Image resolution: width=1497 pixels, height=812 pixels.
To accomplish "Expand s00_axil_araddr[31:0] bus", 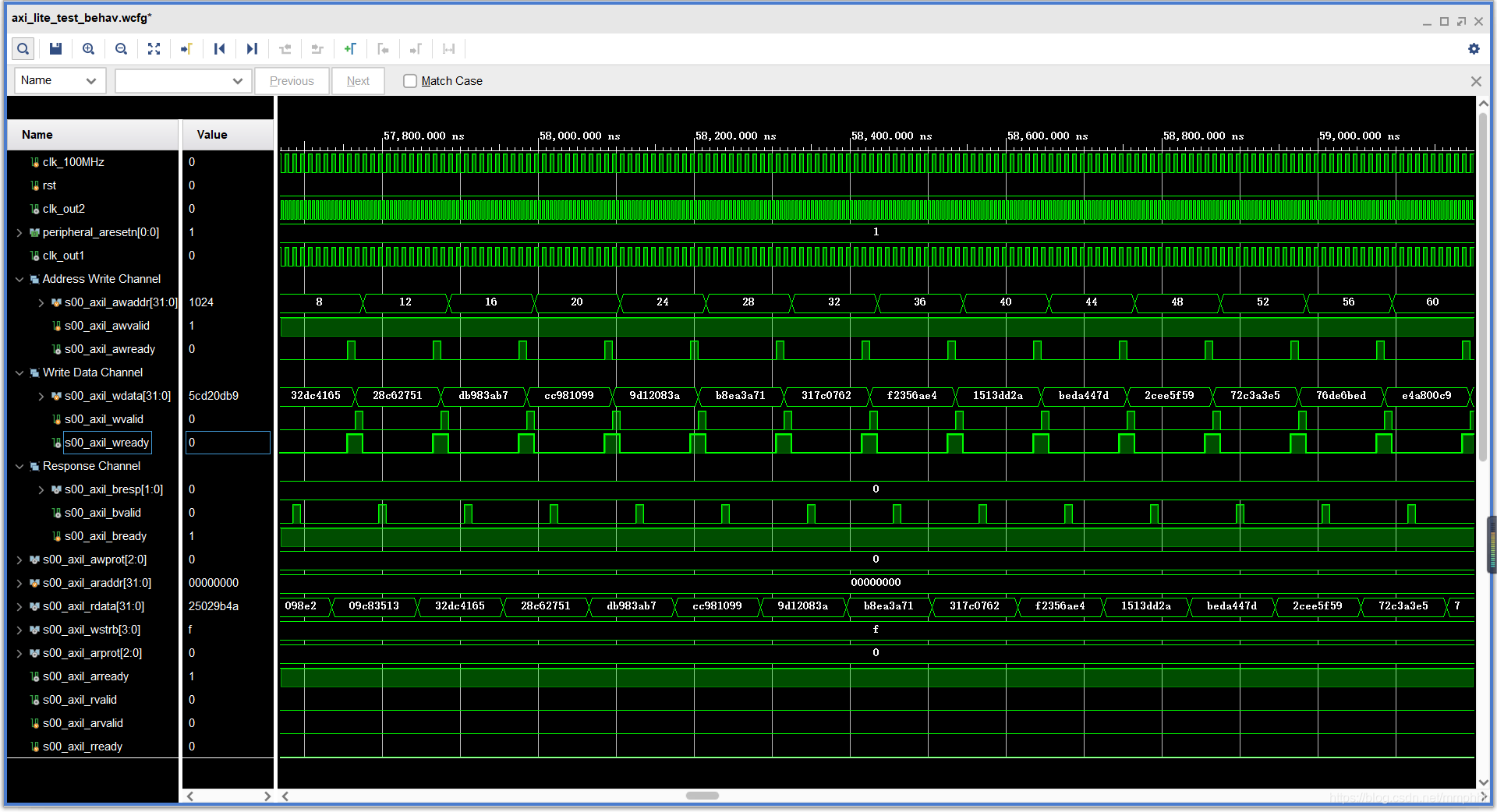I will click(x=19, y=583).
